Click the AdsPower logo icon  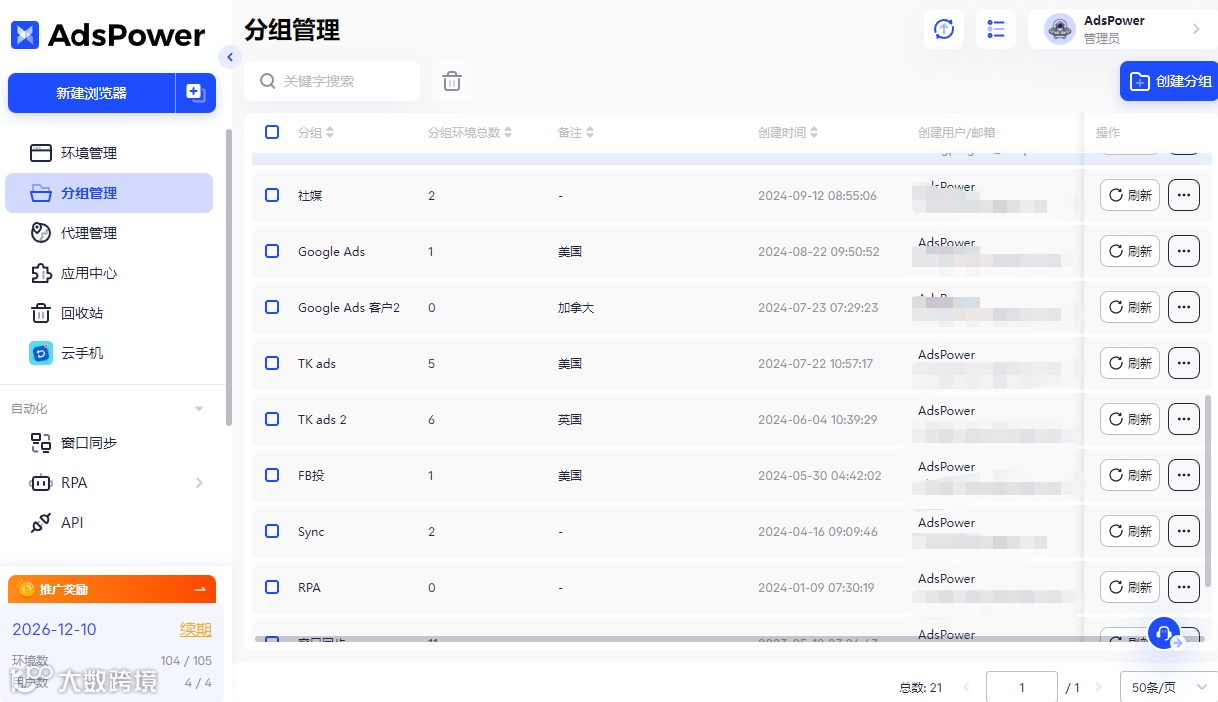(25, 35)
